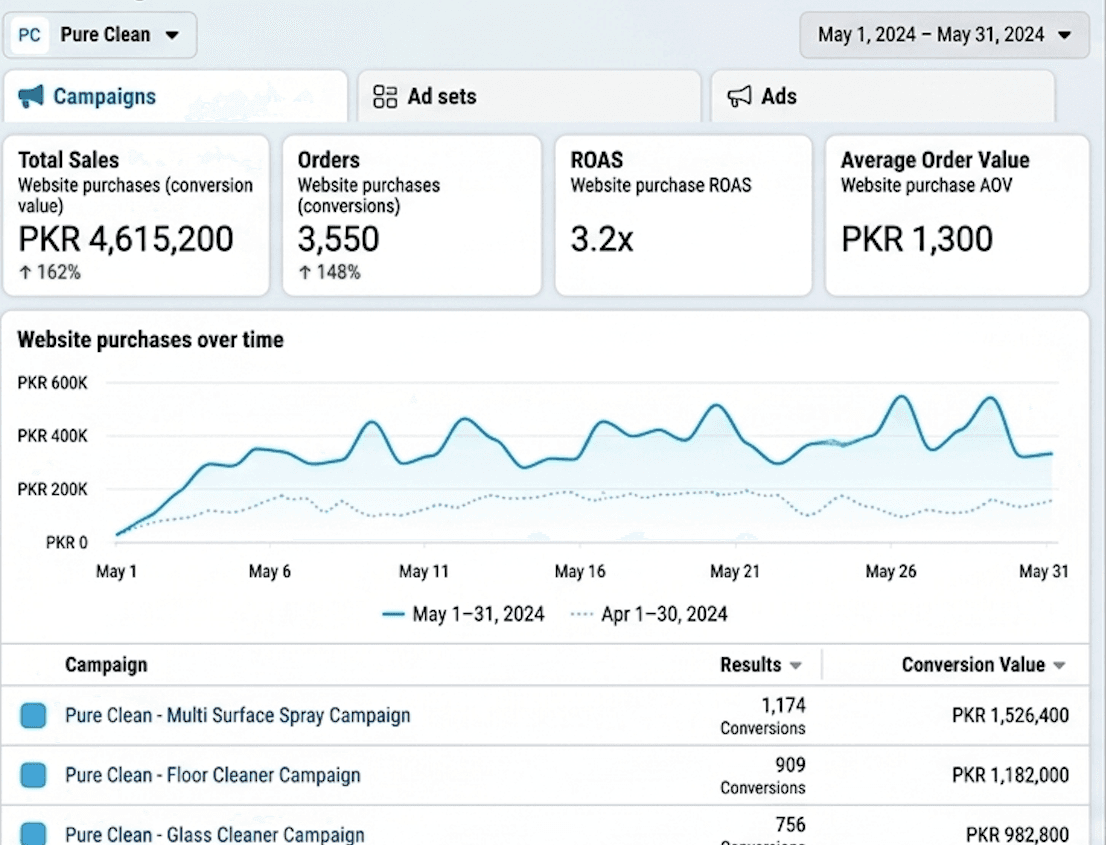Click the PKR 200K axis label
Image resolution: width=1106 pixels, height=845 pixels.
point(53,490)
